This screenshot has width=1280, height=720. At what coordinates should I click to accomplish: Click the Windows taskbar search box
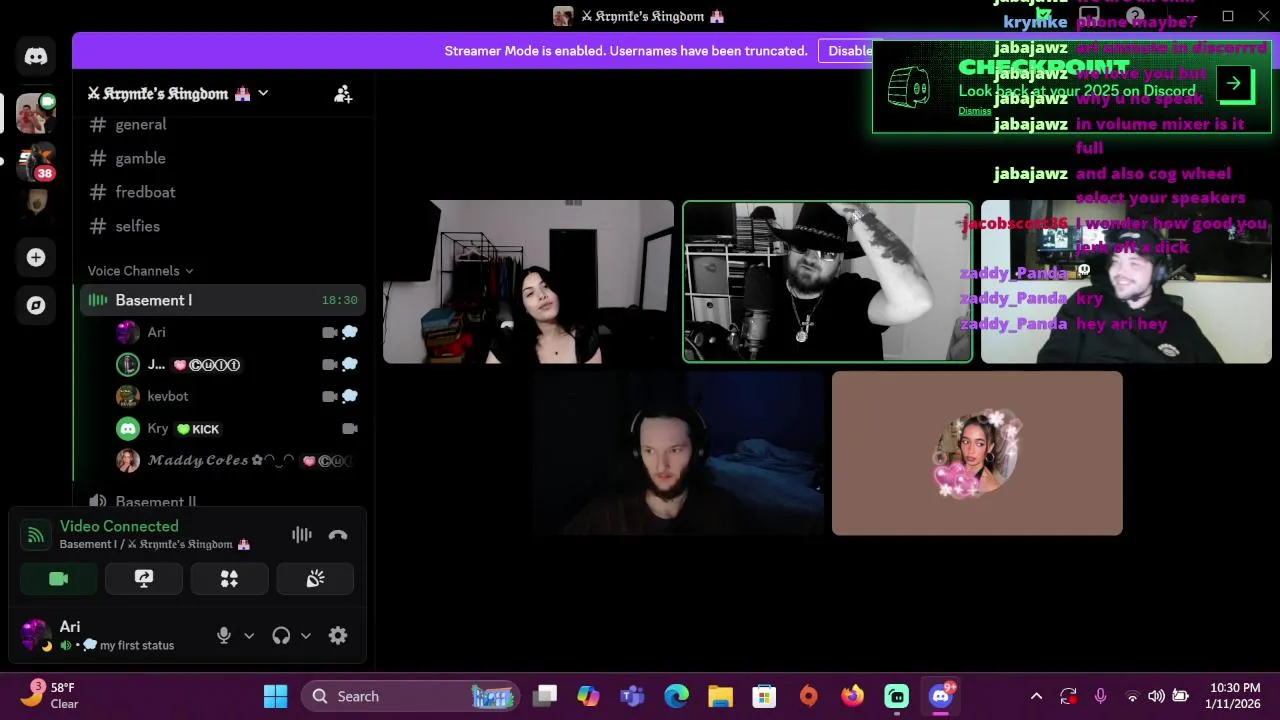(411, 696)
